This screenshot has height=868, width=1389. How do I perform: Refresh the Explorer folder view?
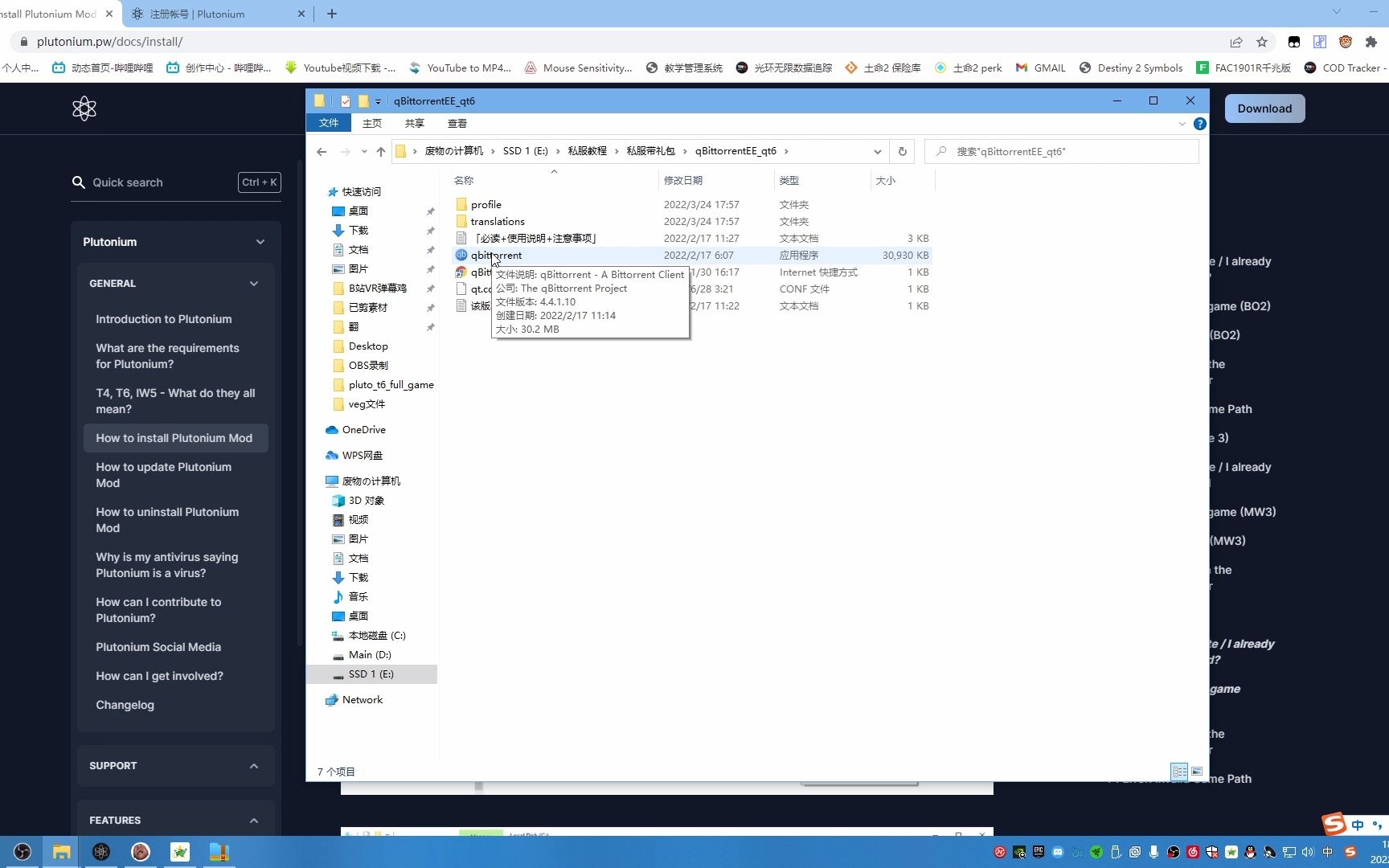(x=902, y=151)
